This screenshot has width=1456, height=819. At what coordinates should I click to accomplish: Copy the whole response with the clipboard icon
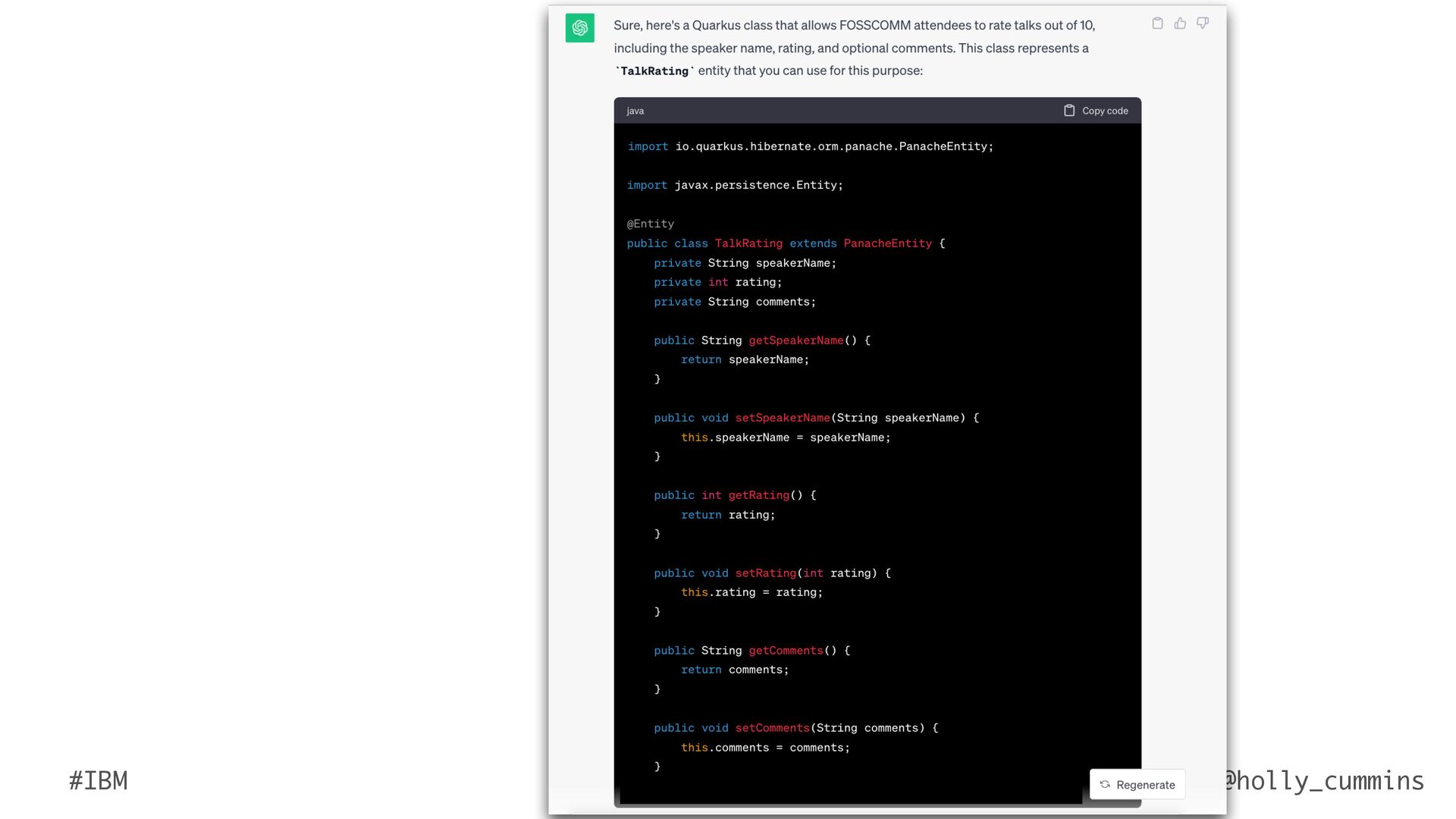coord(1157,24)
